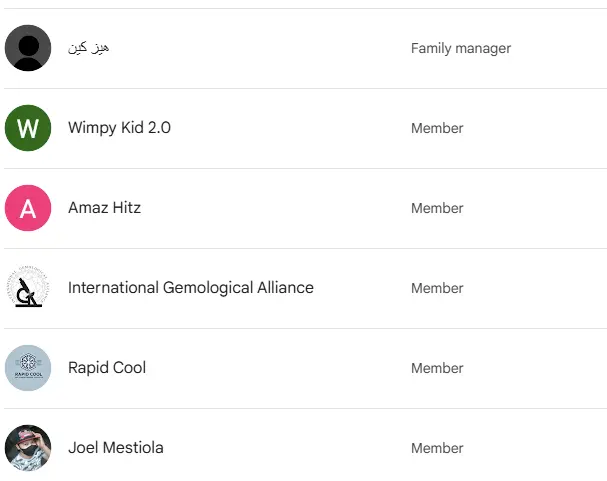
Task: Click Joel Mestiola's profile photo
Action: click(28, 448)
